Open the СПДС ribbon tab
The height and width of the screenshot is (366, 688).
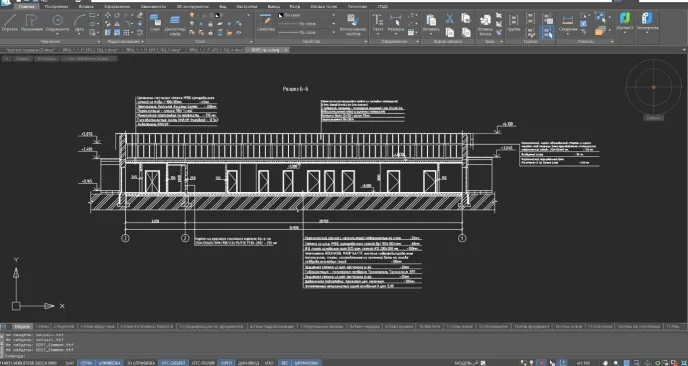coord(382,7)
